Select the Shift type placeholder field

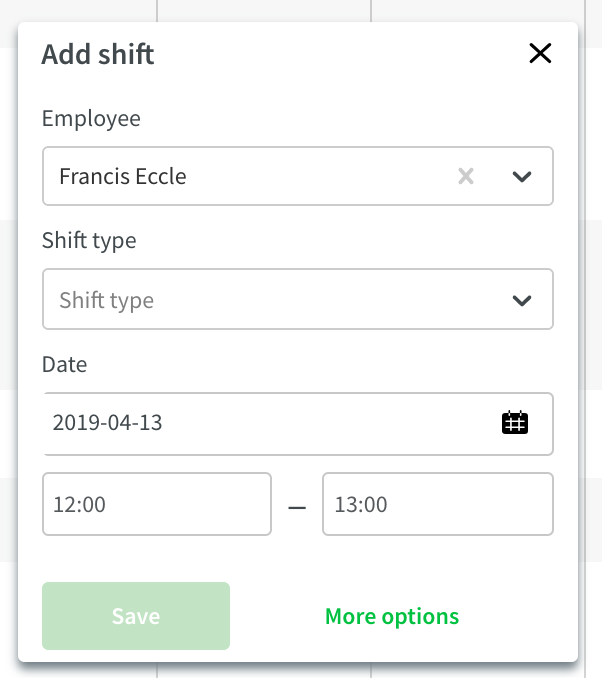click(x=298, y=299)
